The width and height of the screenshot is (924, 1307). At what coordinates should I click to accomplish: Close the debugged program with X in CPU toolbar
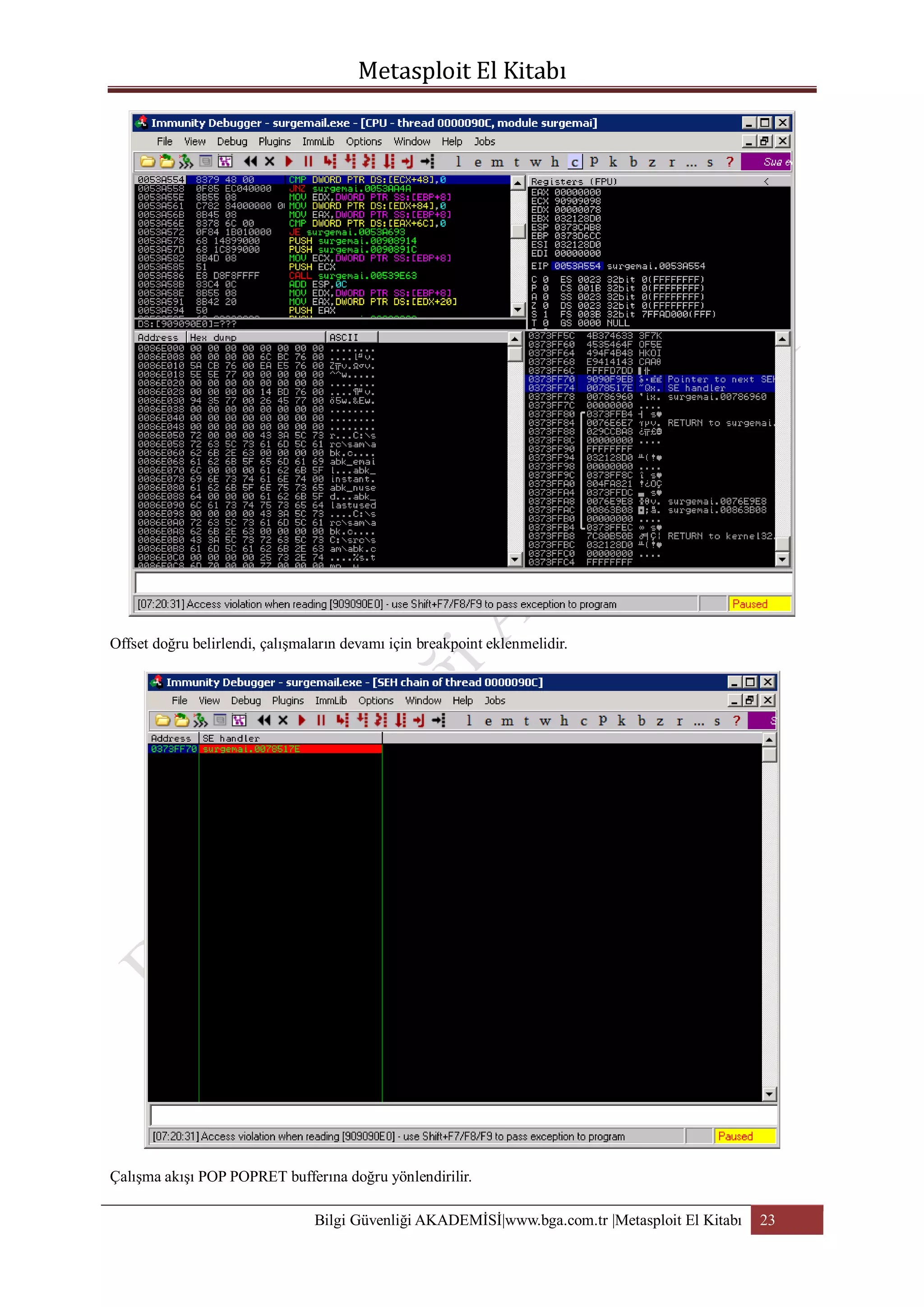270,162
